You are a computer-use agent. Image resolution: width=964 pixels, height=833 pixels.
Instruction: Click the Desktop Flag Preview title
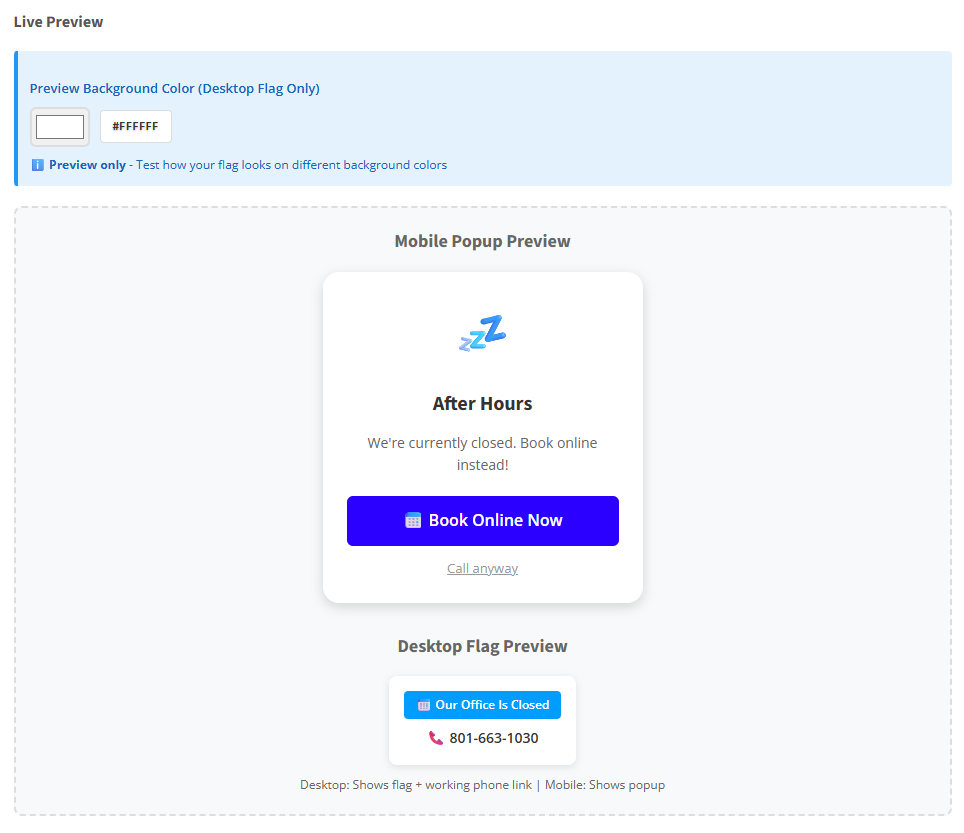click(482, 645)
